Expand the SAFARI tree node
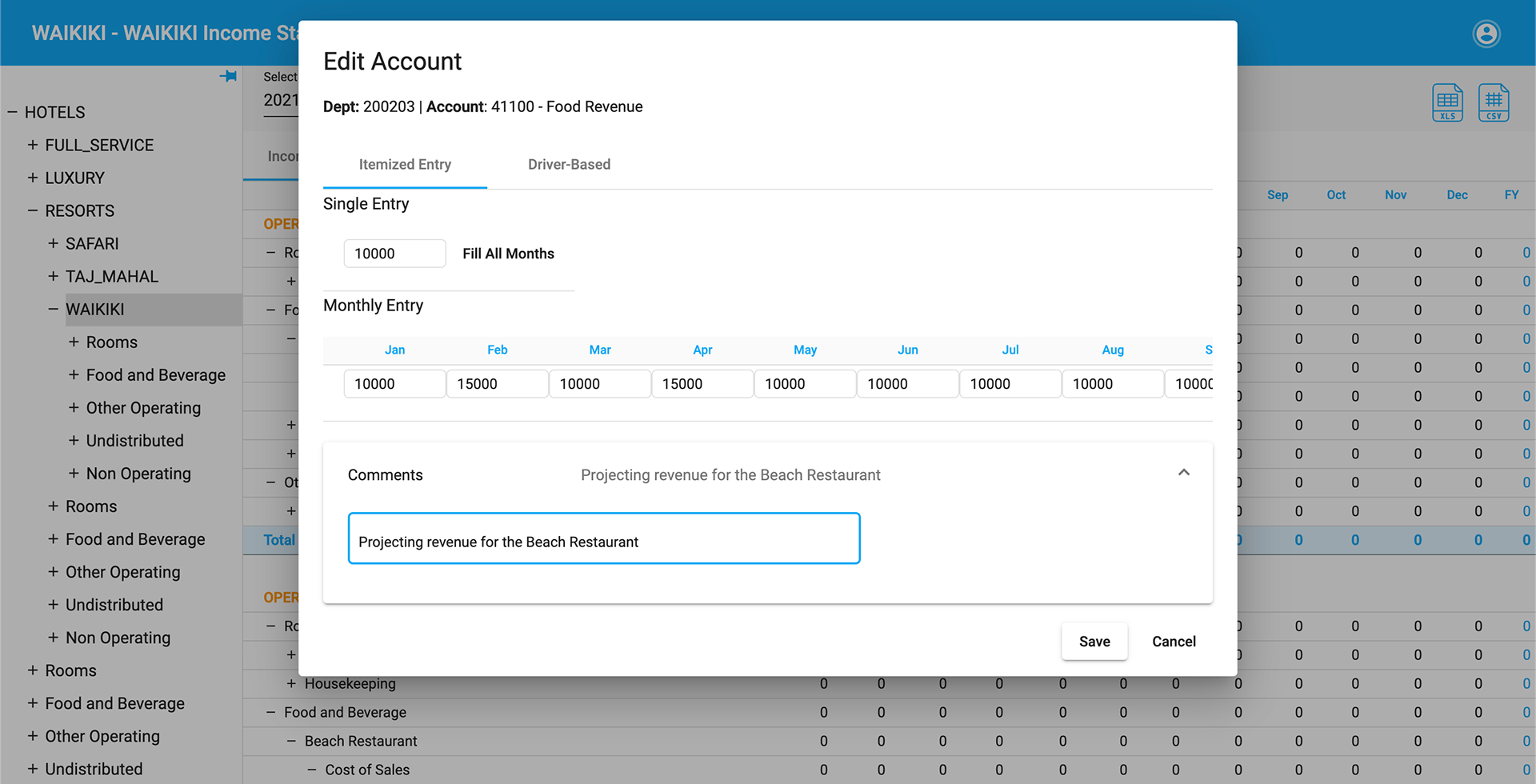 [x=53, y=243]
